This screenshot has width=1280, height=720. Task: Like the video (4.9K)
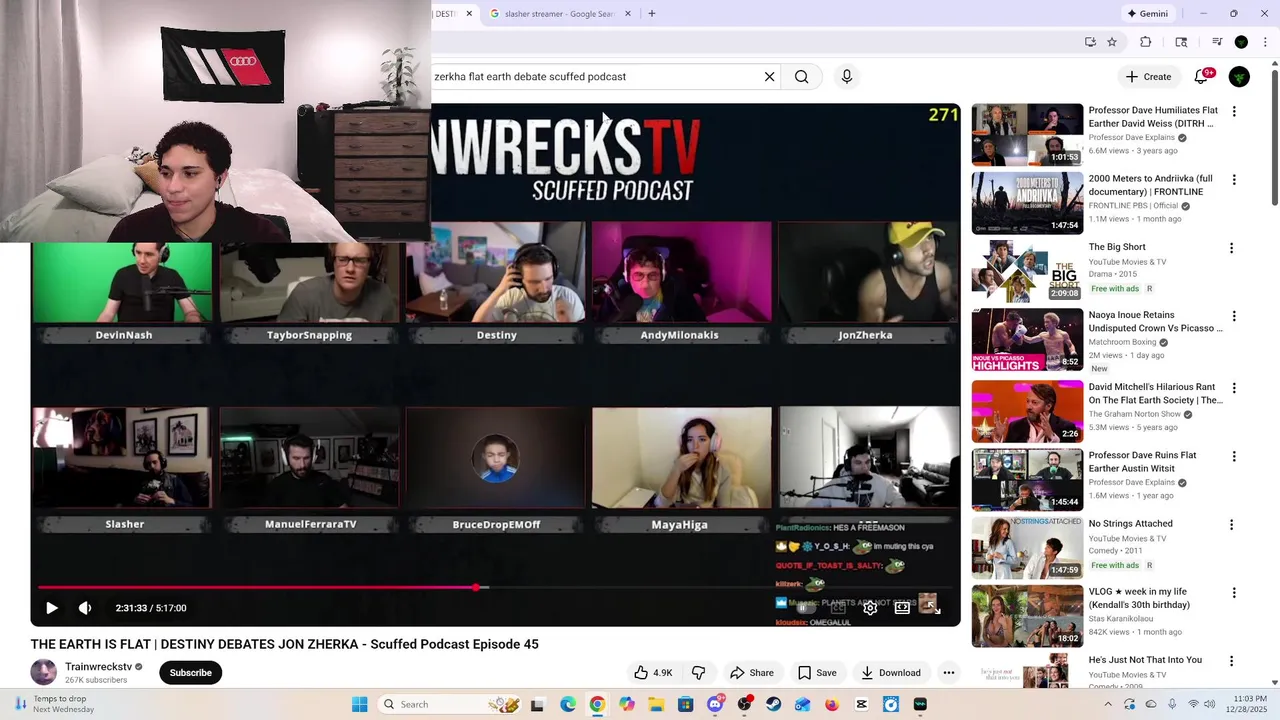(x=652, y=673)
